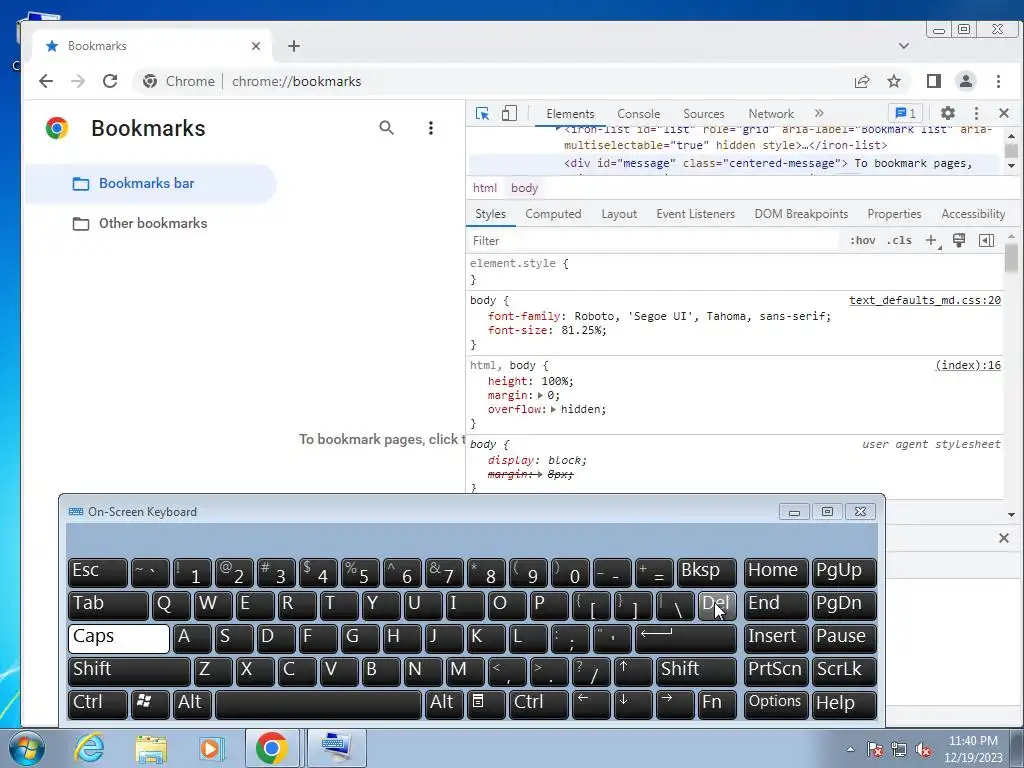1024x768 pixels.
Task: Open the Accessibility tab in DevTools
Action: pos(972,214)
